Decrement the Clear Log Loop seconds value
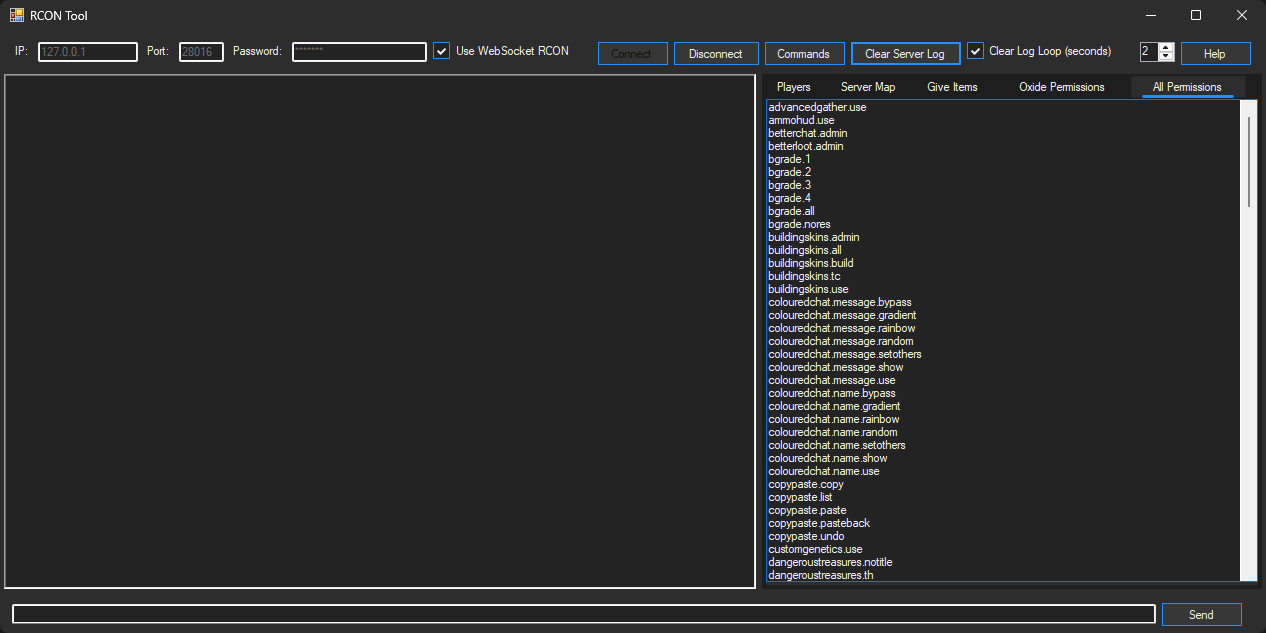The height and width of the screenshot is (633, 1266). tap(1165, 58)
